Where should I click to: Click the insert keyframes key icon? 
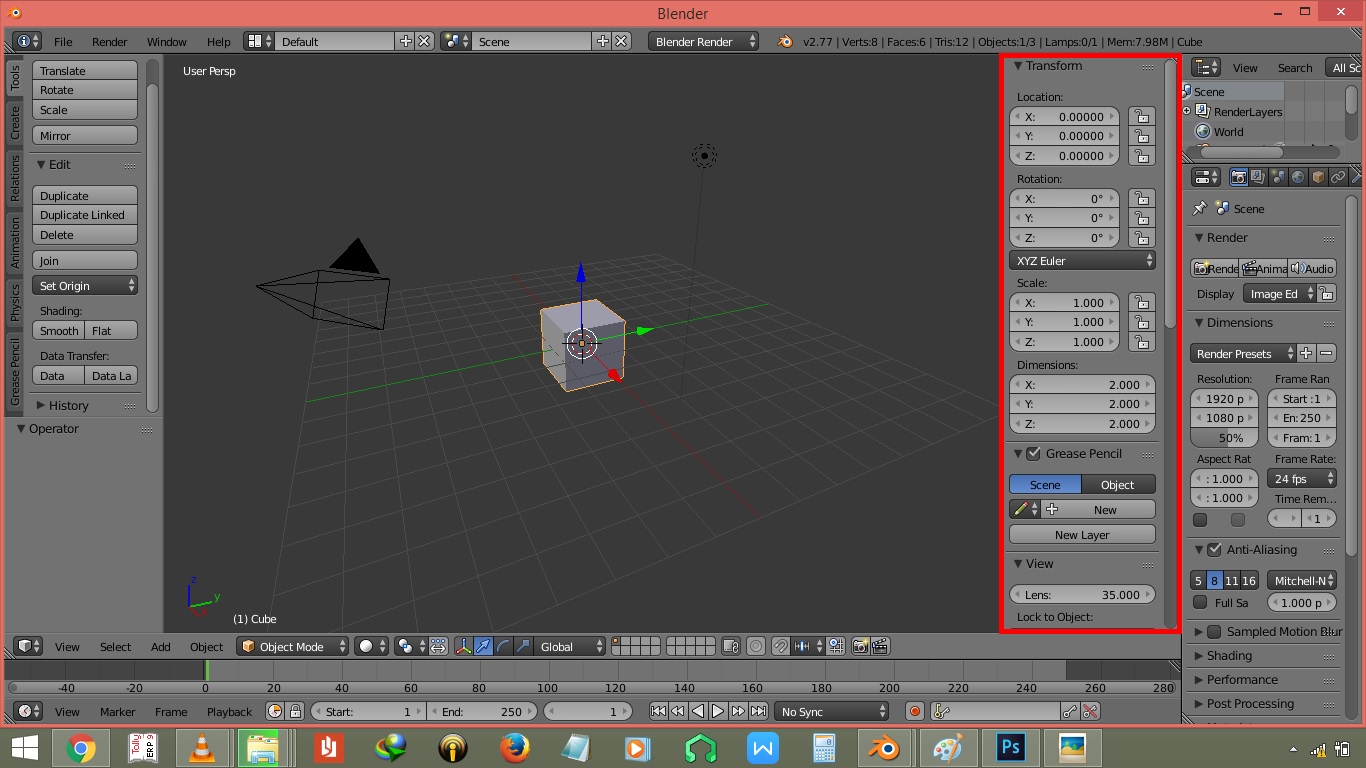pyautogui.click(x=1070, y=711)
